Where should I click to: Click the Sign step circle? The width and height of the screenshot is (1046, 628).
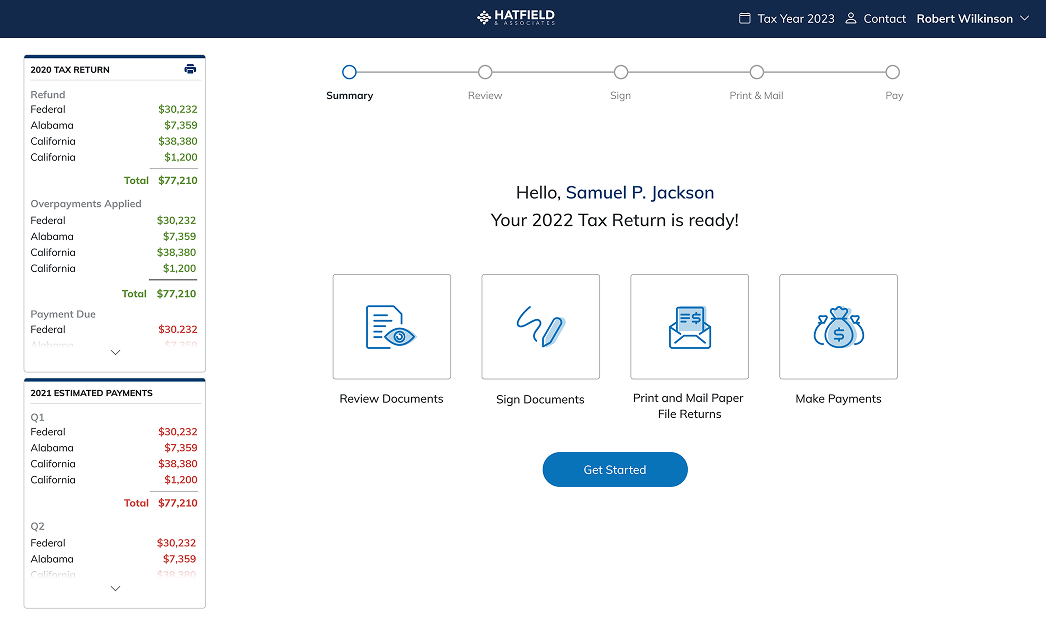click(x=621, y=72)
